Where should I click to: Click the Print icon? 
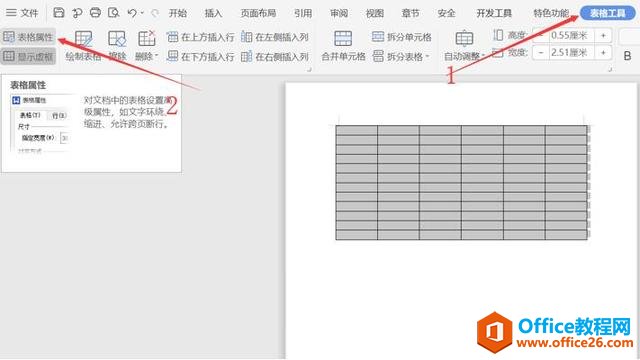pyautogui.click(x=95, y=13)
